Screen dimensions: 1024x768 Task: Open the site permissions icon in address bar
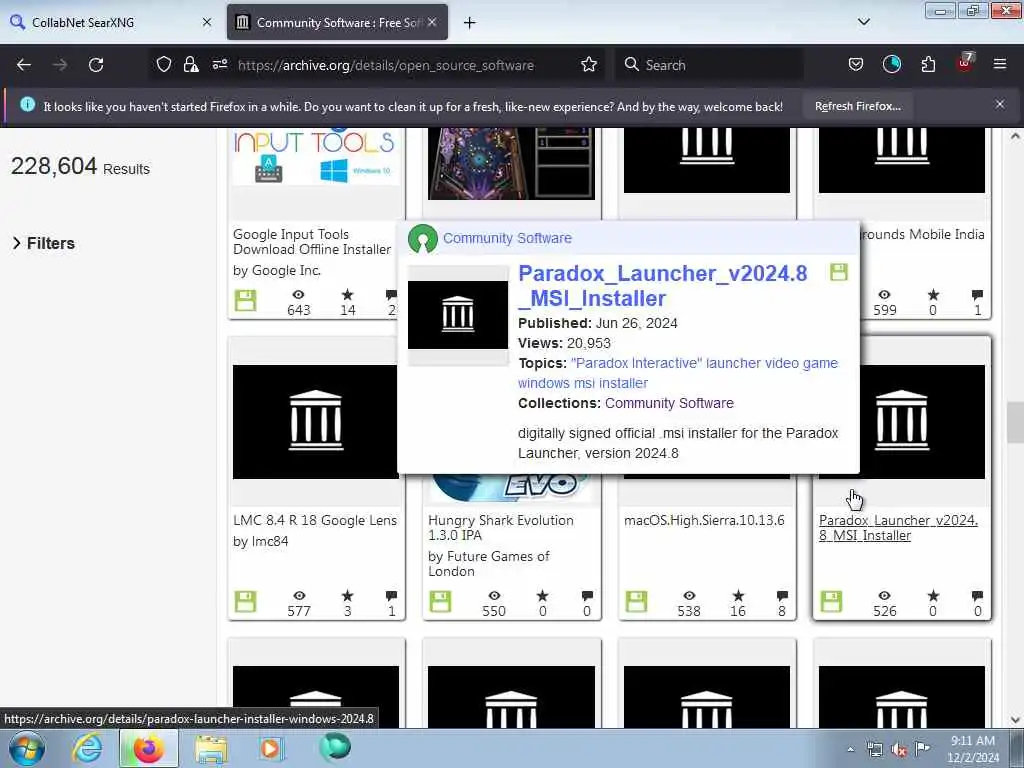pyautogui.click(x=219, y=64)
